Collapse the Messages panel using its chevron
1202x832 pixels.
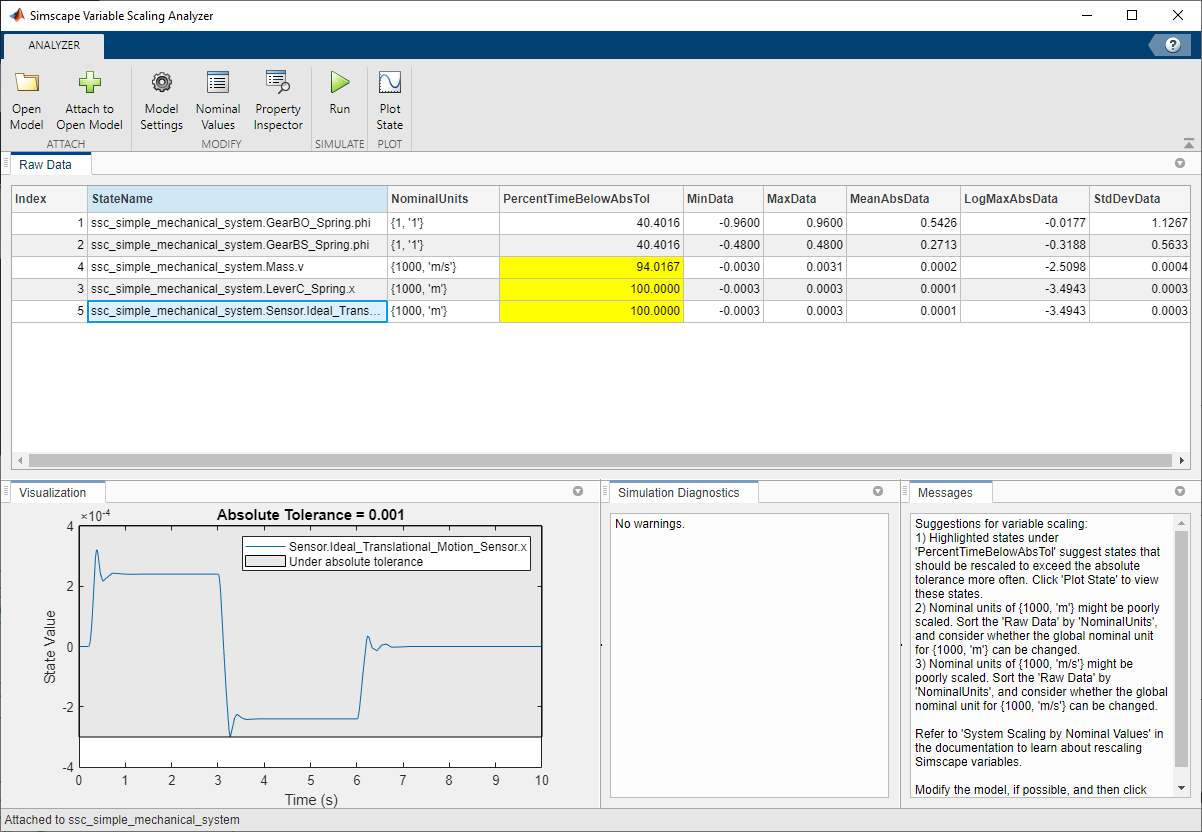tap(1180, 491)
